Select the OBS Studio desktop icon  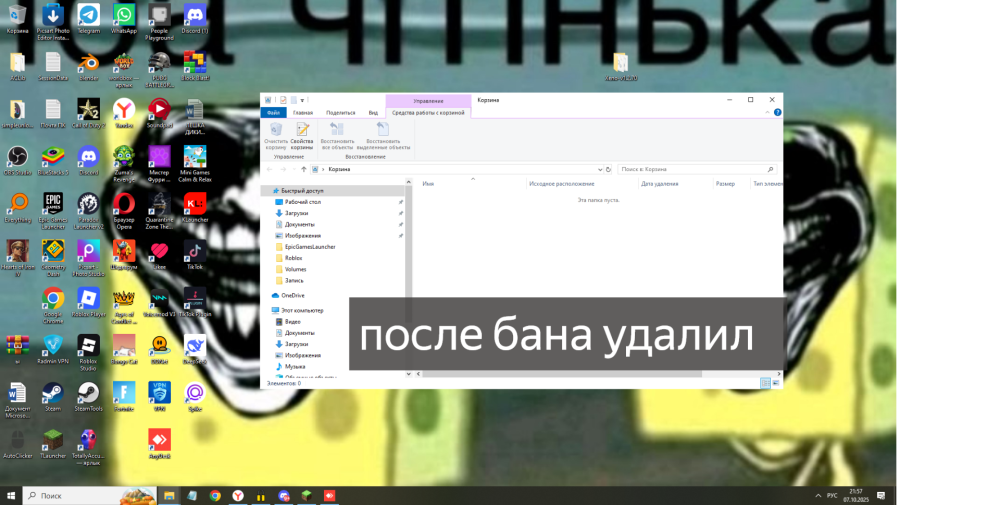point(17,160)
